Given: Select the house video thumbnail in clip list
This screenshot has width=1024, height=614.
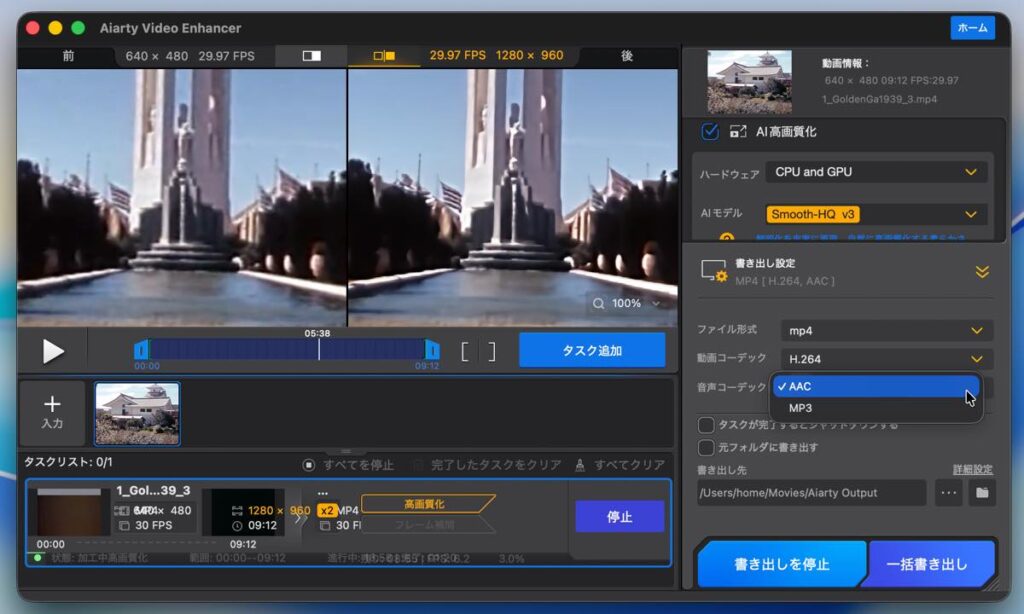Looking at the screenshot, I should coord(137,413).
